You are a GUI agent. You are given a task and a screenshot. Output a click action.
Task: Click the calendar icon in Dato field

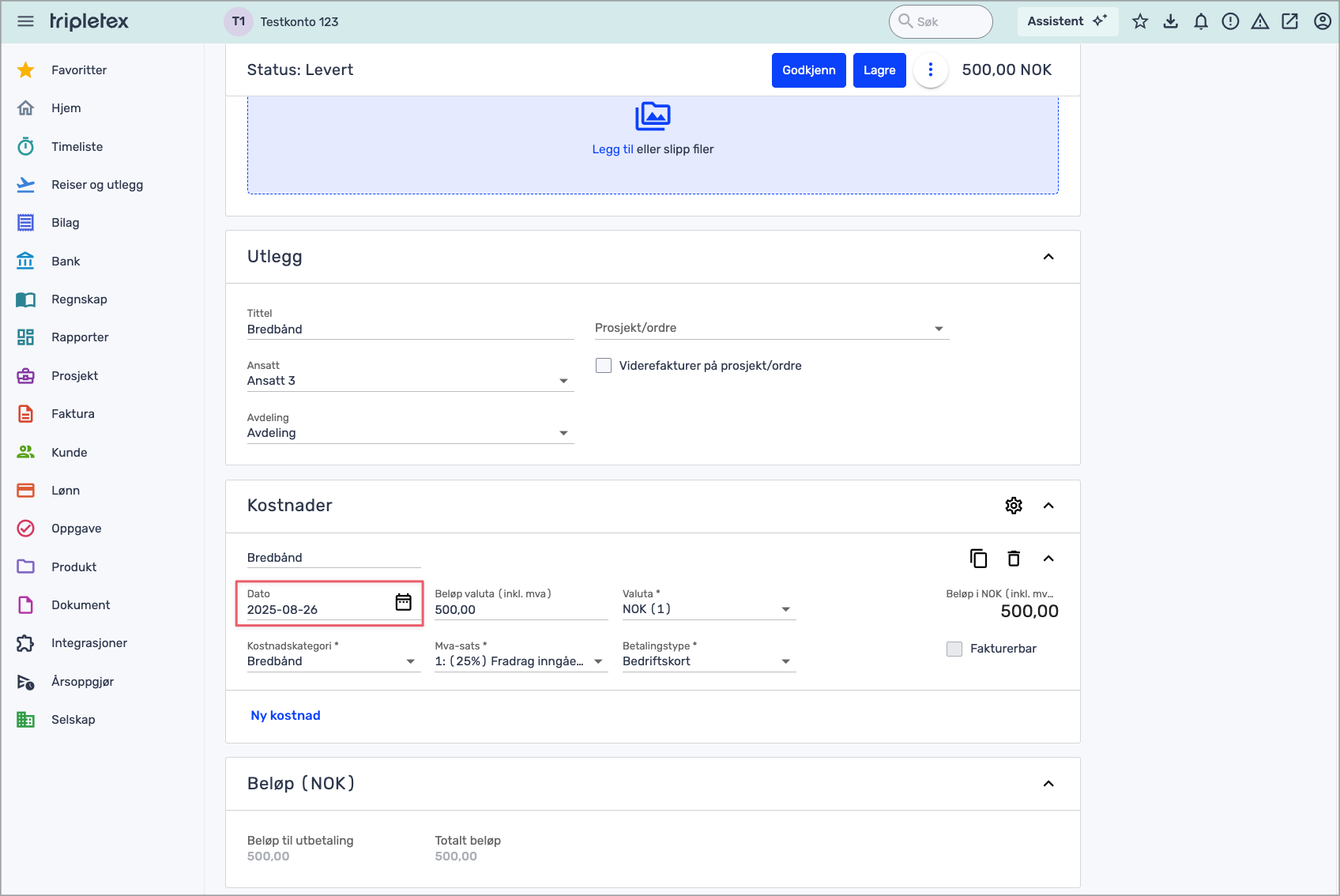pos(403,602)
